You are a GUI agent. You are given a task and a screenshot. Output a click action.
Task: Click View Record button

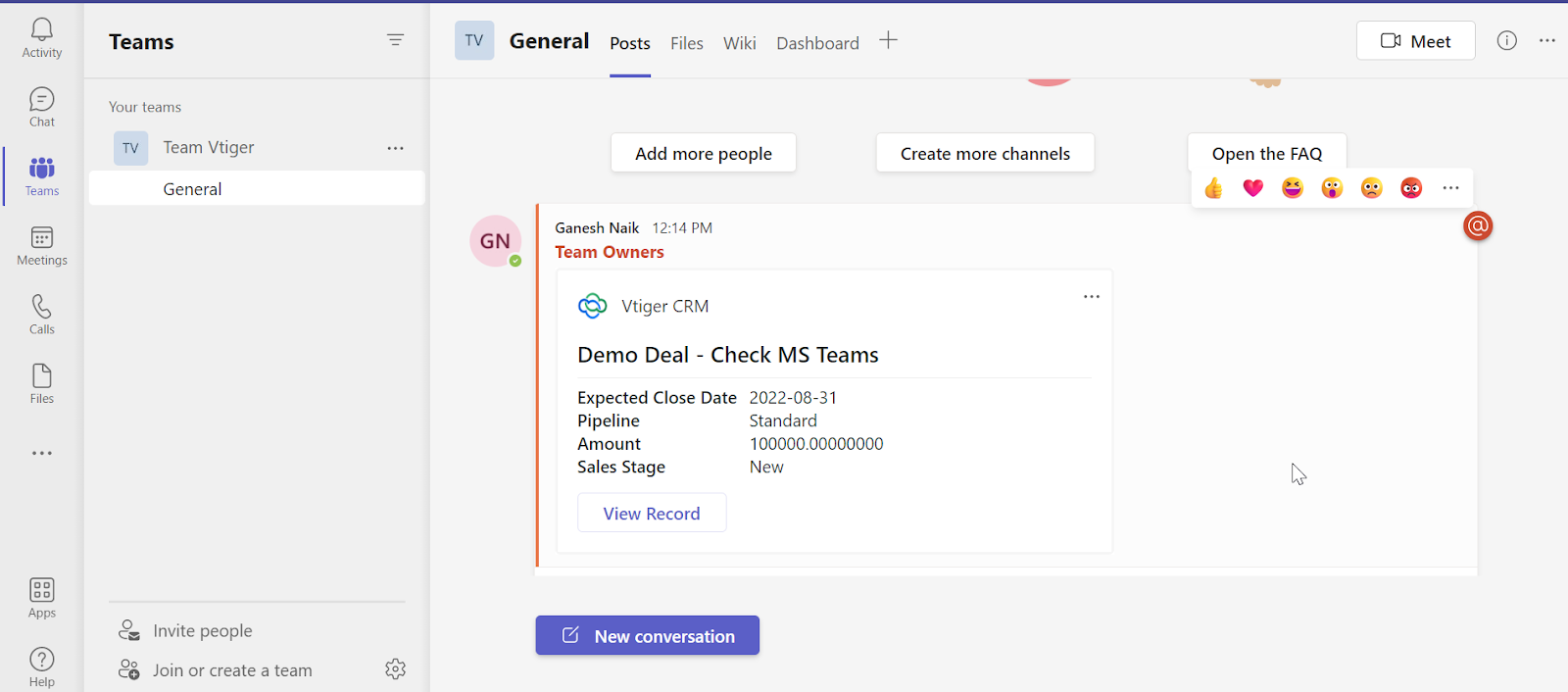[652, 514]
